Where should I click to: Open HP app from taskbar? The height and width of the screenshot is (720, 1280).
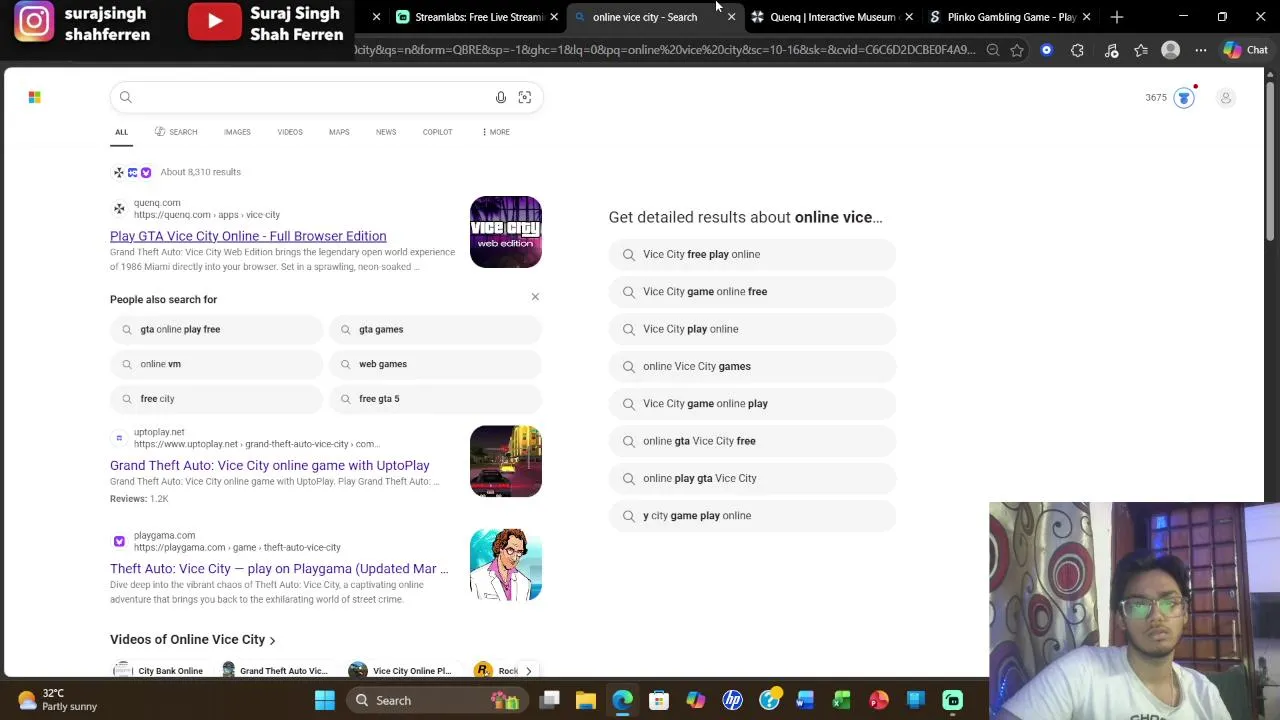coord(733,701)
